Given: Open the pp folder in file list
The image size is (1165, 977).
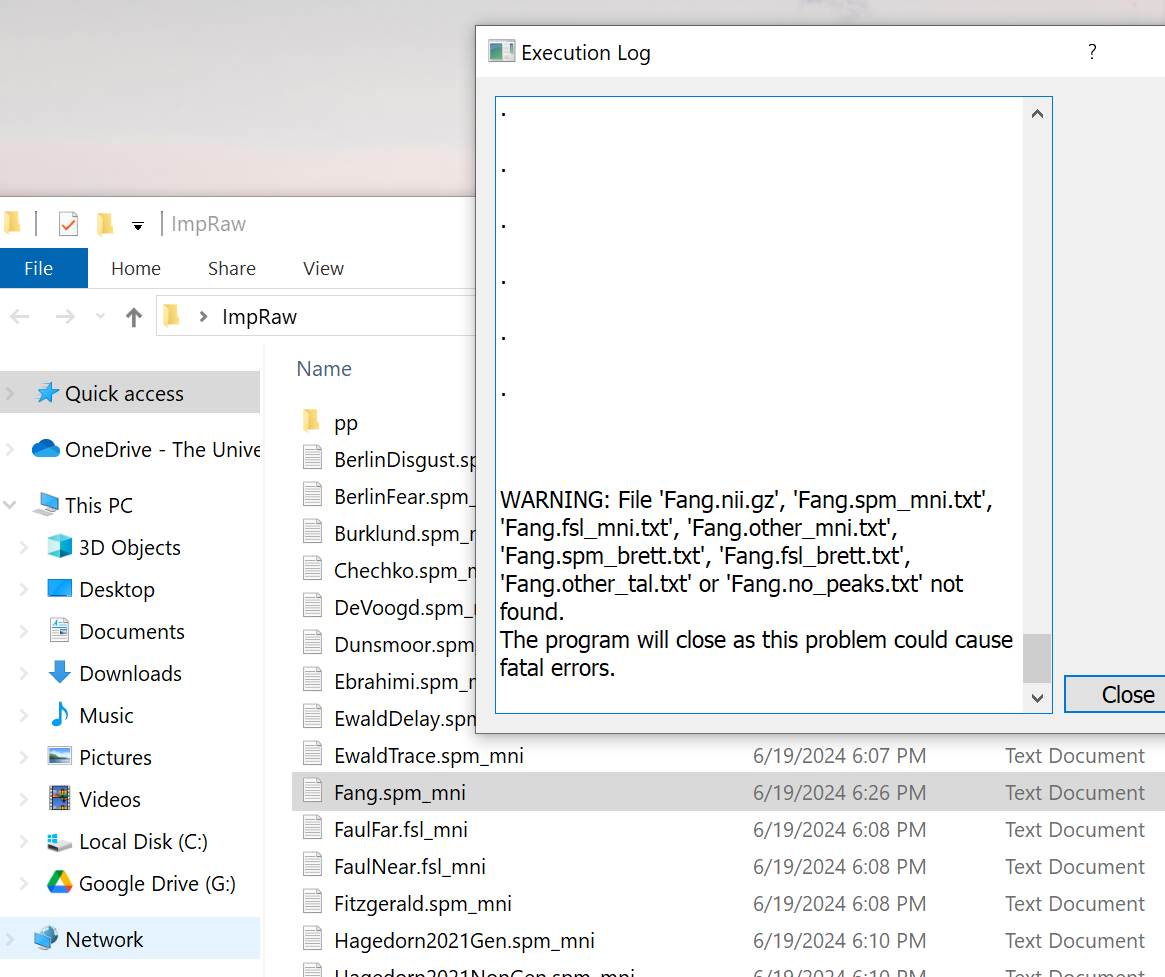Looking at the screenshot, I should click(345, 423).
